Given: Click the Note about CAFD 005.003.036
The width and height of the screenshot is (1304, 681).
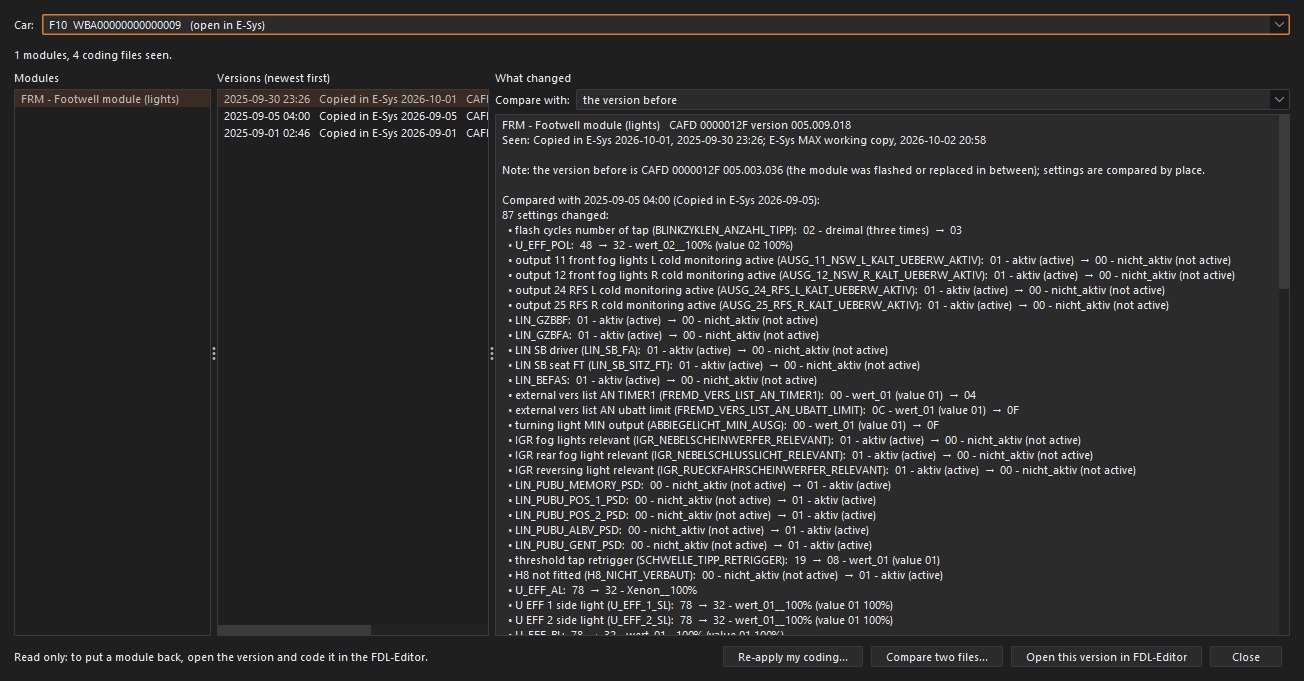Looking at the screenshot, I should coord(853,170).
